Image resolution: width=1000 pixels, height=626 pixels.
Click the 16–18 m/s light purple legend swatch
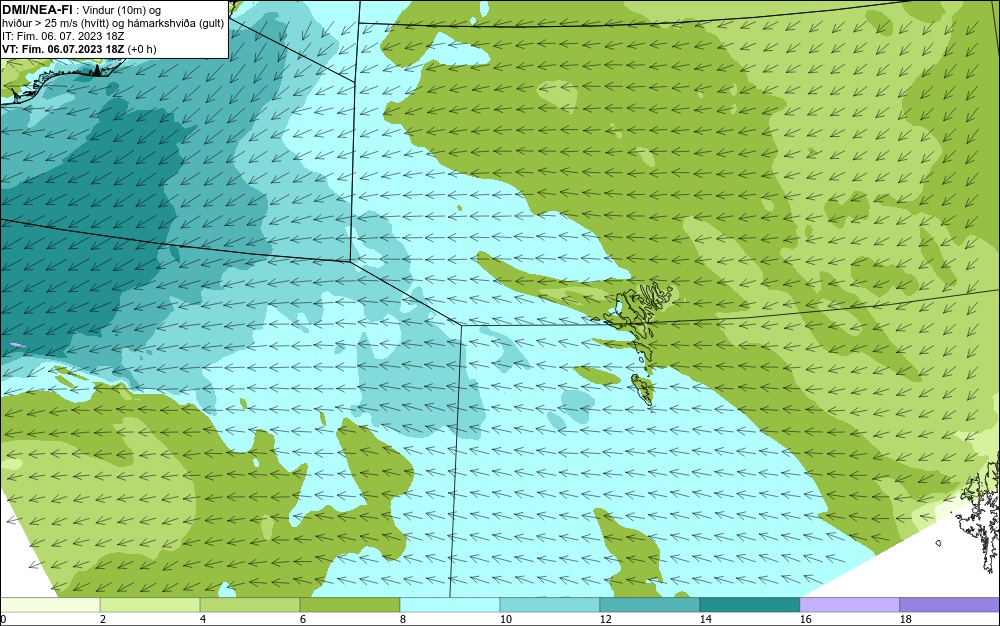pos(849,605)
